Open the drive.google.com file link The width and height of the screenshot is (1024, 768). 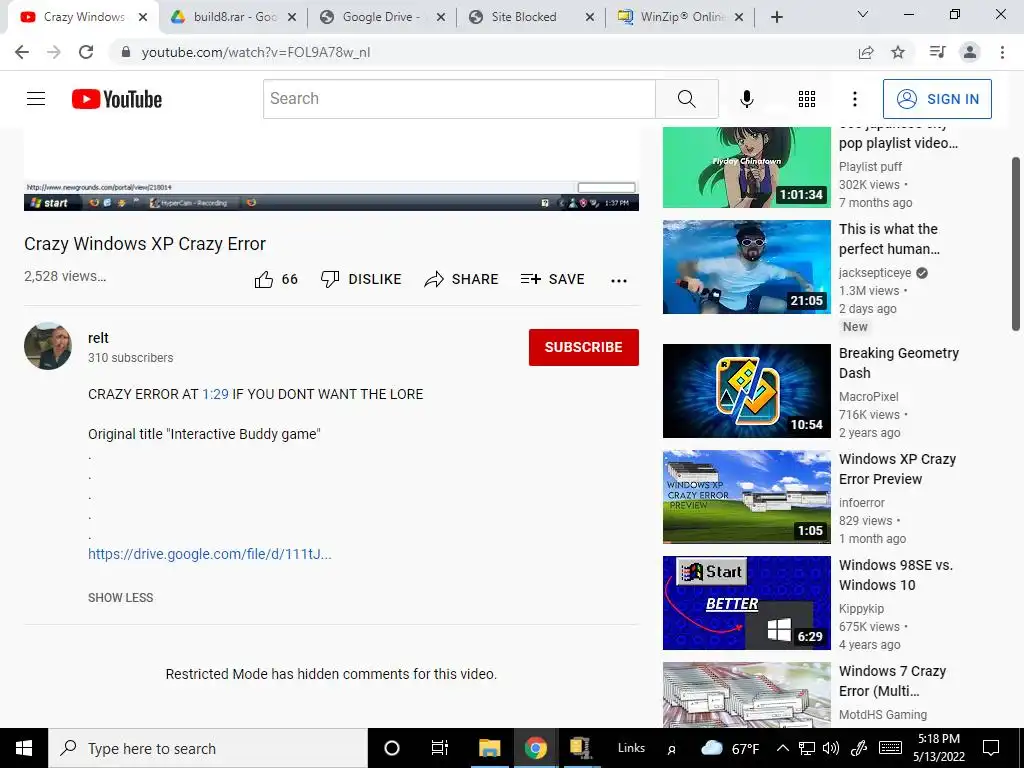point(210,554)
